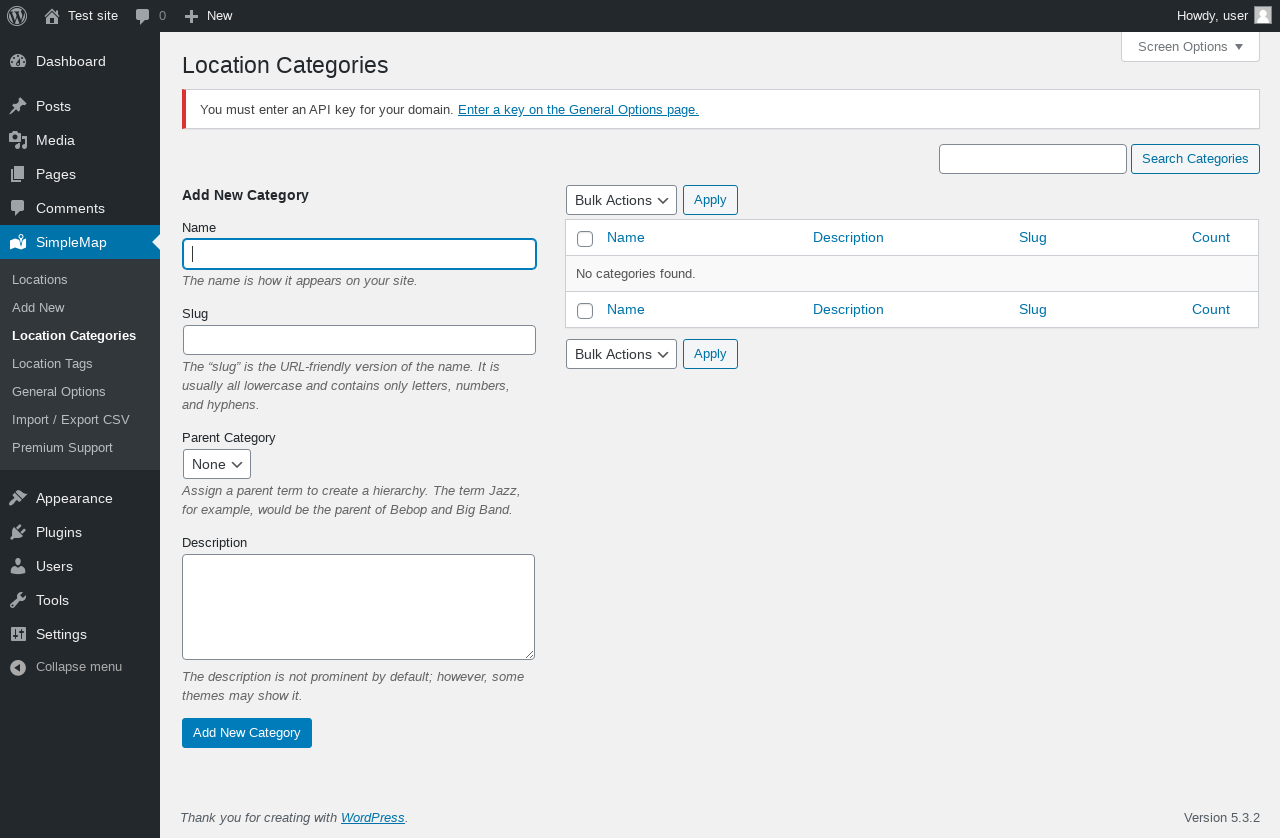Tick the select-all checkbox in table footer

(585, 311)
